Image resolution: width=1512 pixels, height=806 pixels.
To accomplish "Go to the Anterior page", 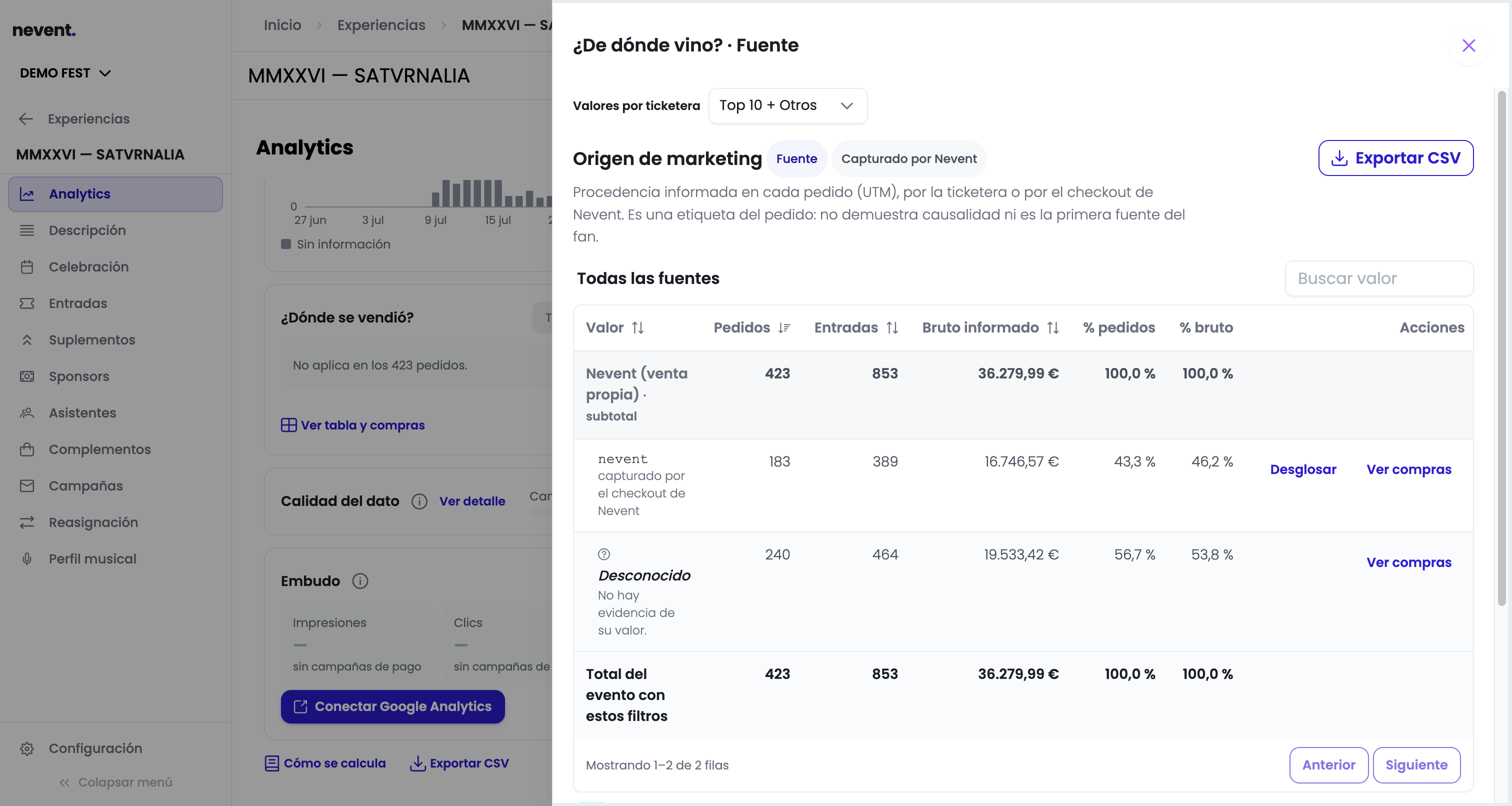I will tap(1329, 765).
